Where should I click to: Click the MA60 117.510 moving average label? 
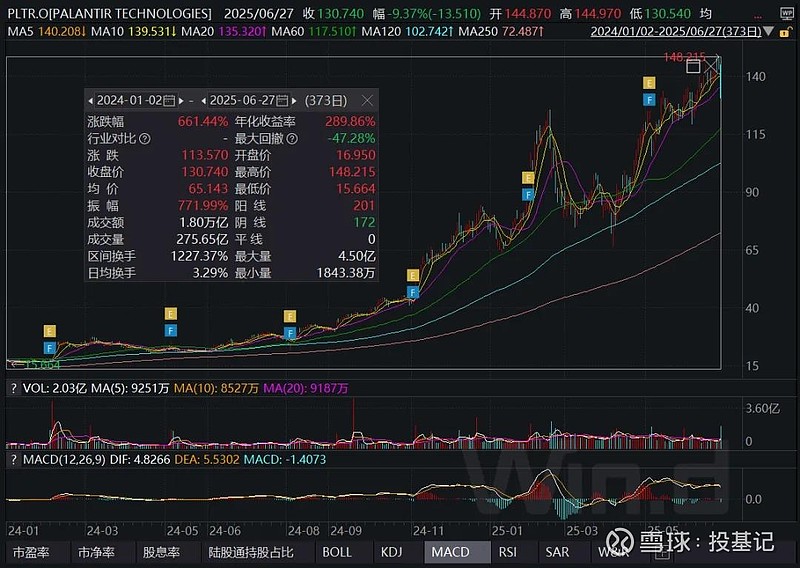click(314, 32)
